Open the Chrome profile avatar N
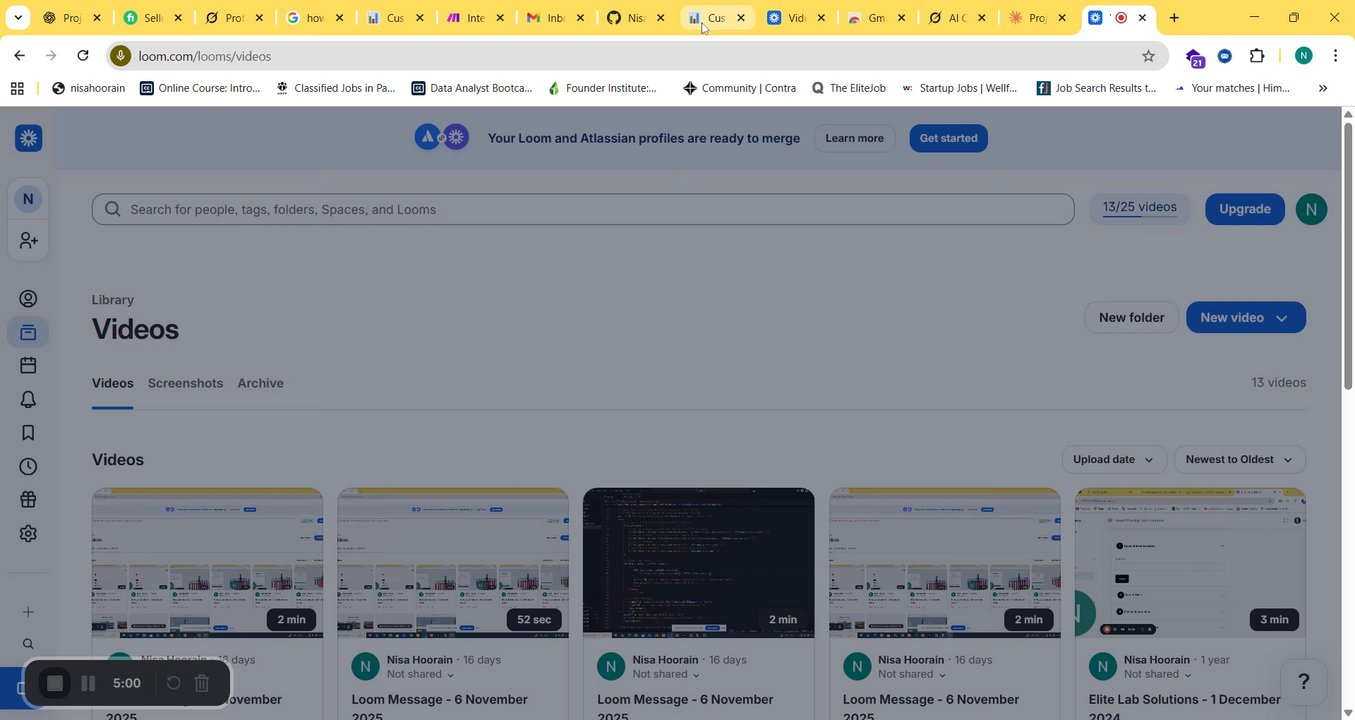This screenshot has width=1355, height=720. pyautogui.click(x=1303, y=56)
